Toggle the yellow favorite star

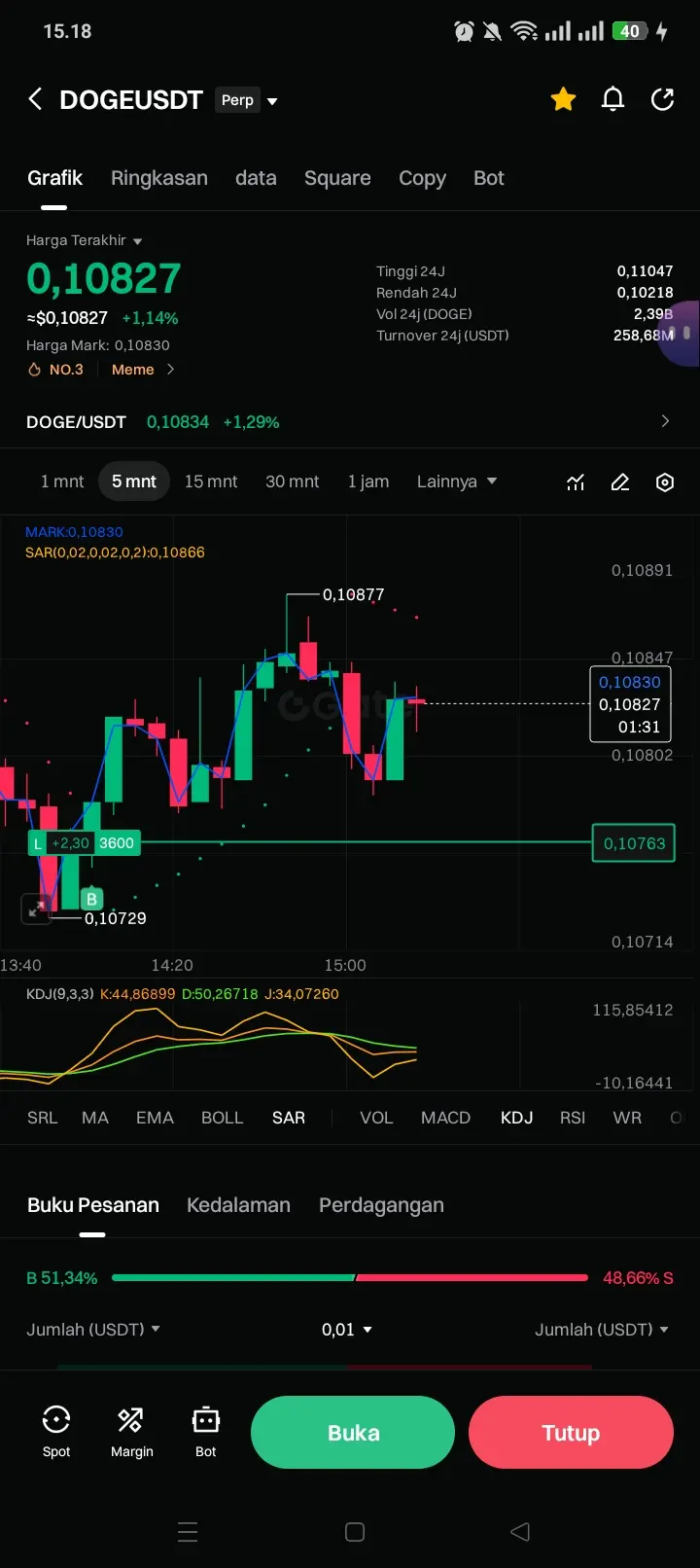[563, 99]
